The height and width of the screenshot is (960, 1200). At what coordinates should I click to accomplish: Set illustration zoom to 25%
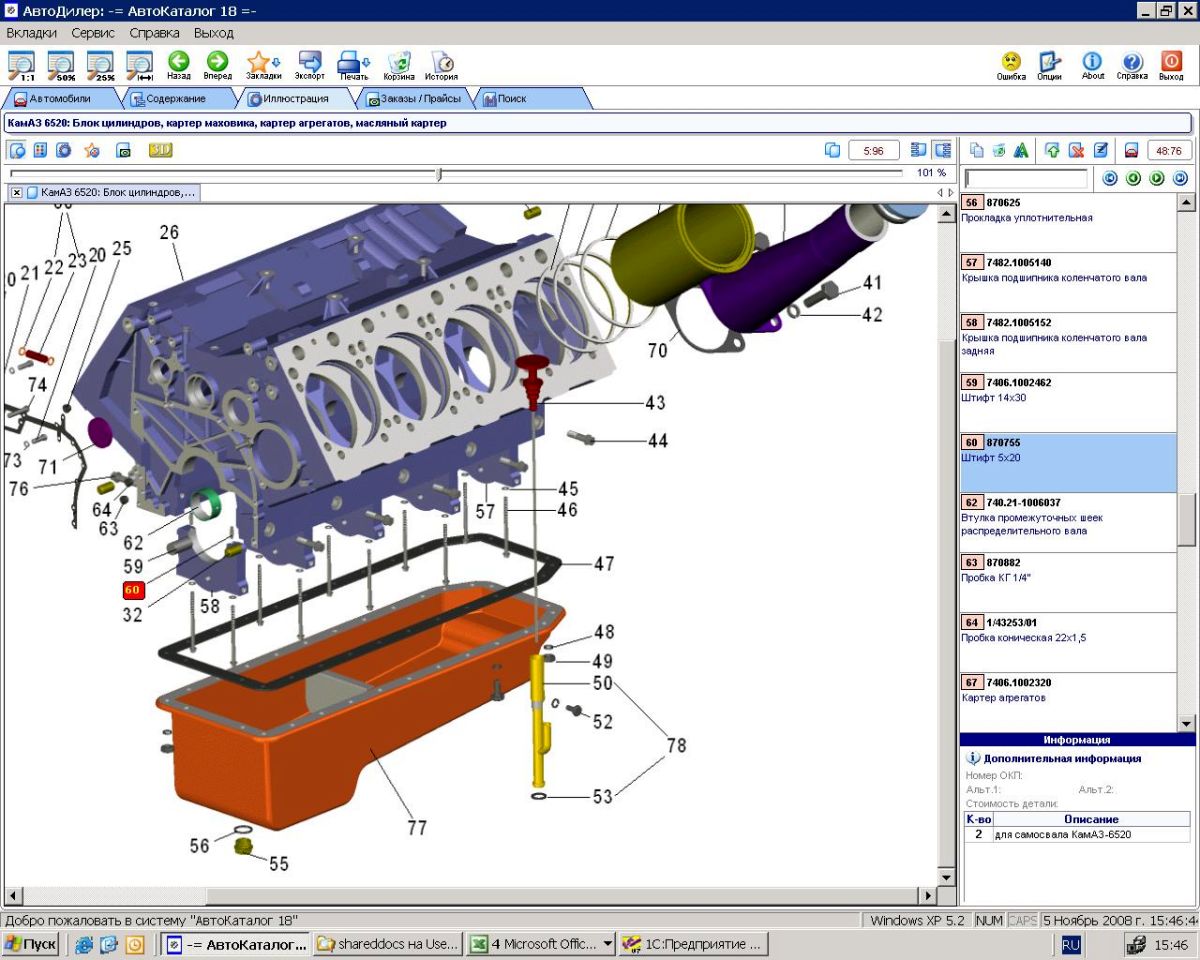101,66
